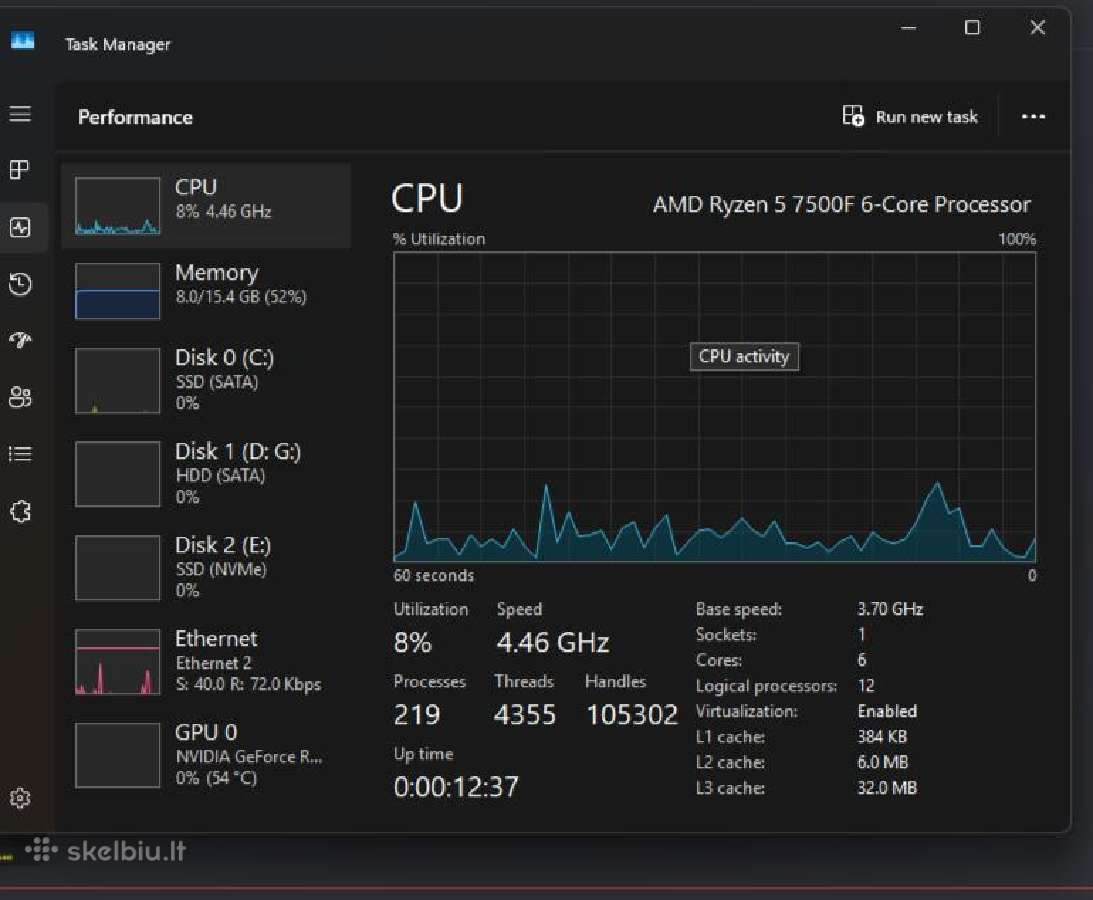
Task: Click the large 8% utilization value
Action: [413, 642]
